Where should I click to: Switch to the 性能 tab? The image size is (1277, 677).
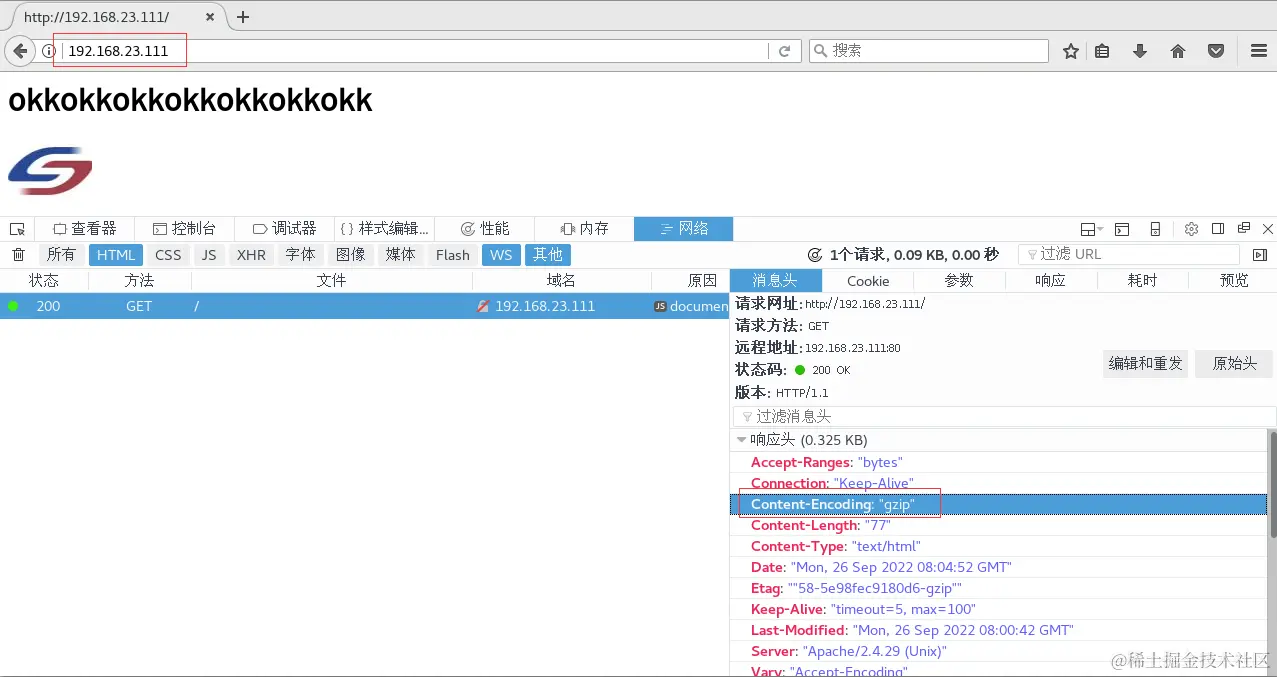[484, 229]
